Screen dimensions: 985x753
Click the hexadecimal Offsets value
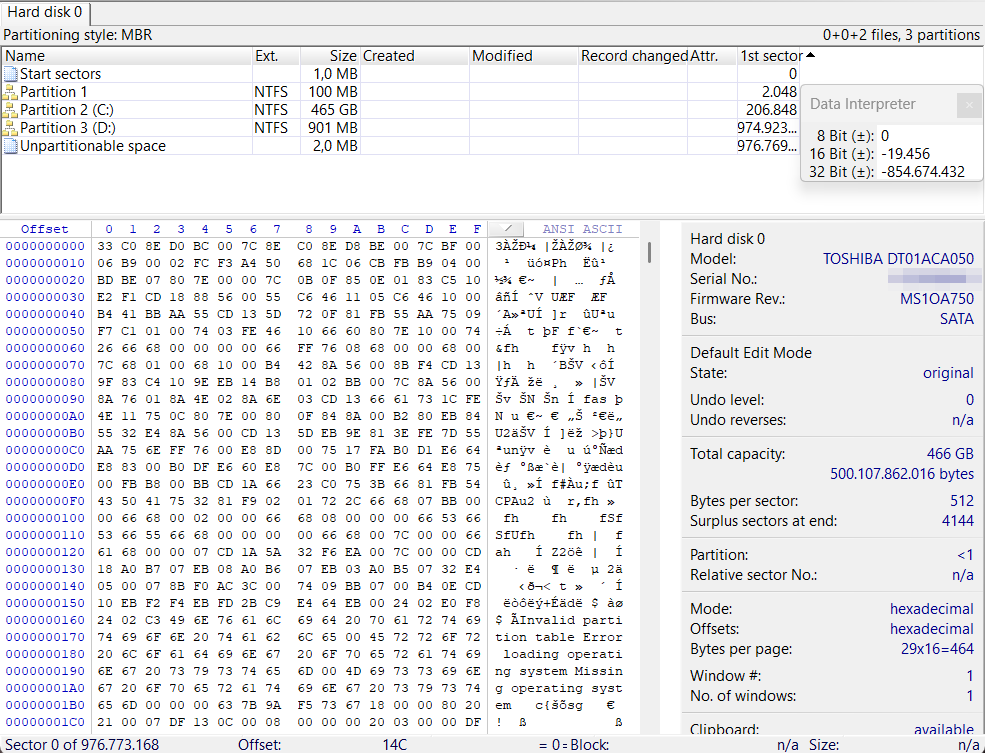[x=932, y=629]
